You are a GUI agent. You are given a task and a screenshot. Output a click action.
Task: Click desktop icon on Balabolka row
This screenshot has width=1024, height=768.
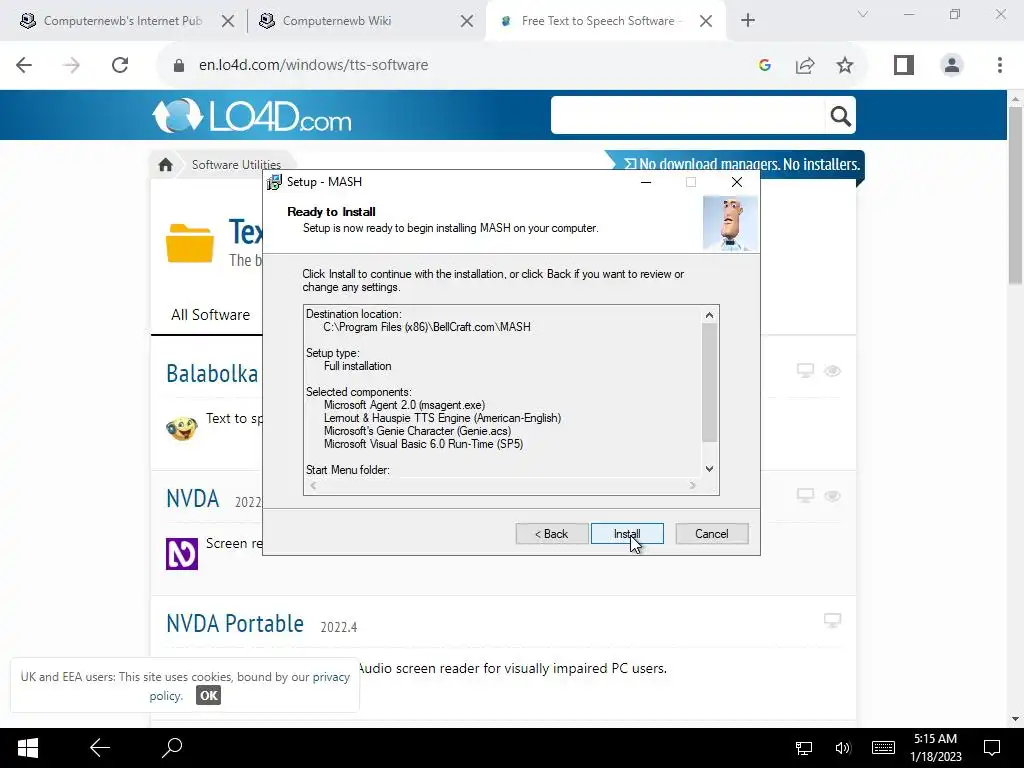805,371
